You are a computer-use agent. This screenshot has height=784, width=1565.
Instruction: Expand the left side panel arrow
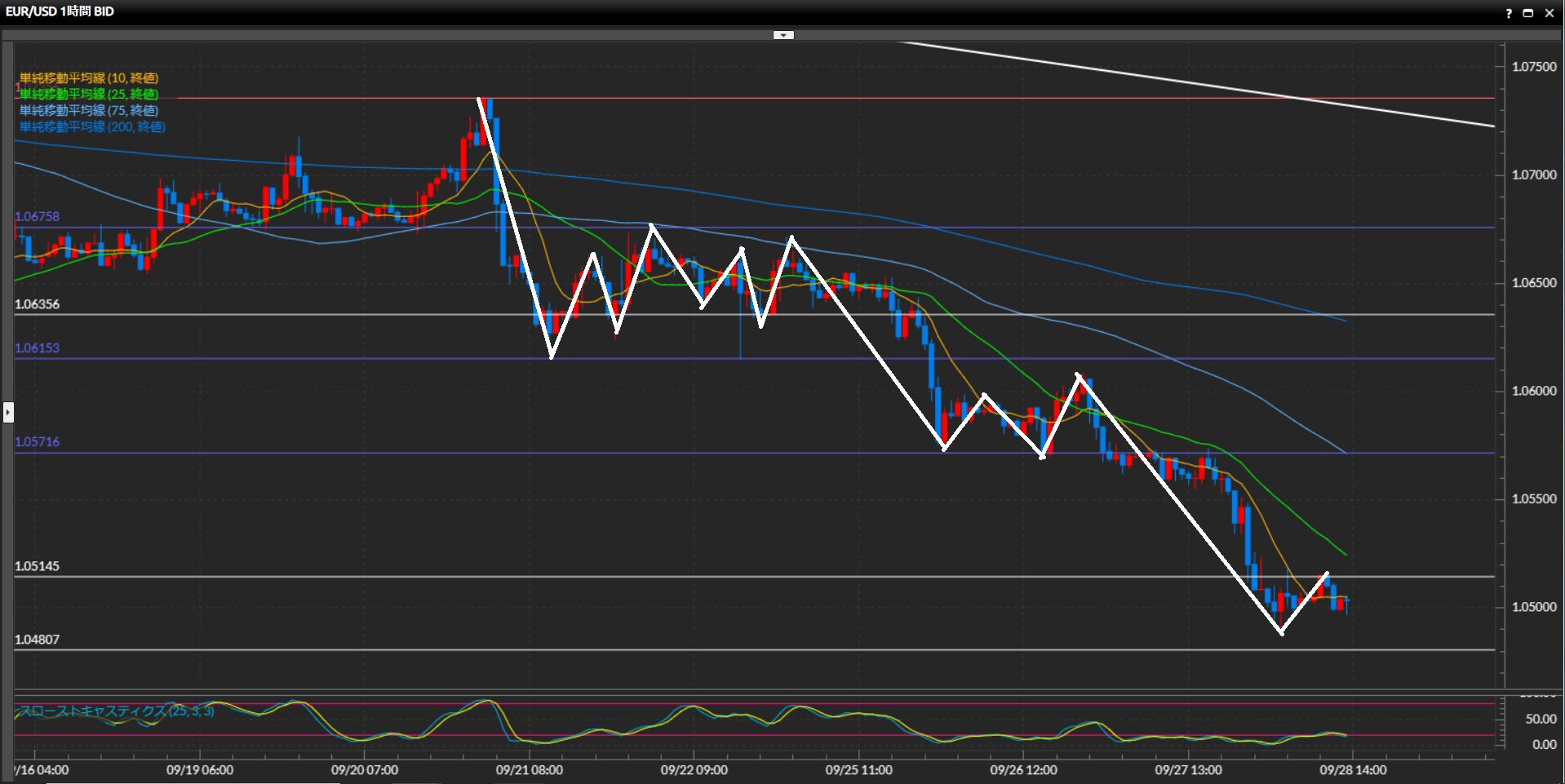8,412
